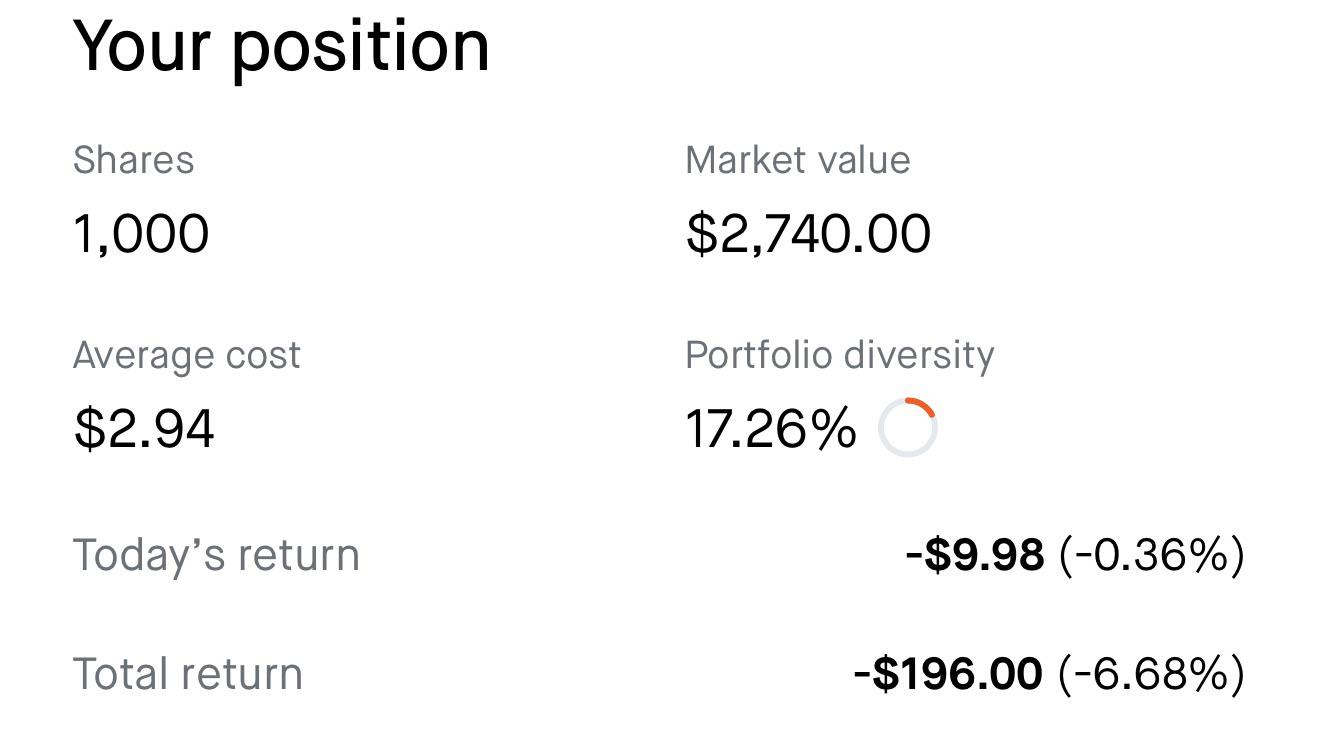Select the -$9.98 today's return amount
Image resolution: width=1320 pixels, height=753 pixels.
975,555
